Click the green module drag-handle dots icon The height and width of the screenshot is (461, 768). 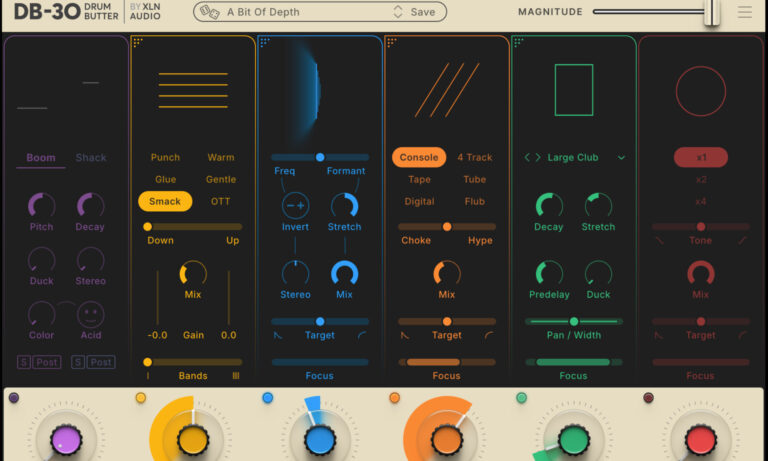(518, 42)
